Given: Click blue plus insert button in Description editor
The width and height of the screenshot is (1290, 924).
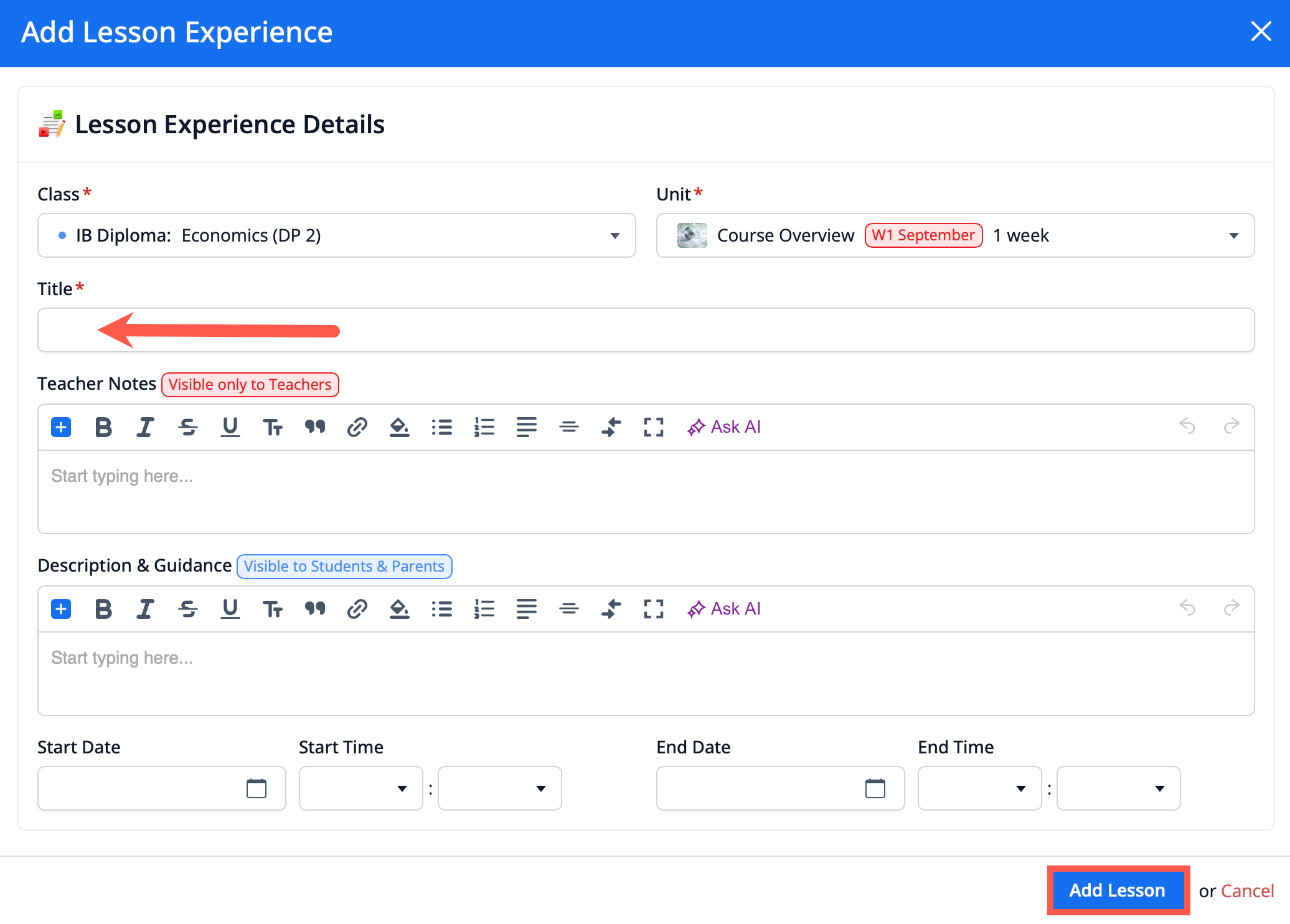Looking at the screenshot, I should [x=61, y=609].
